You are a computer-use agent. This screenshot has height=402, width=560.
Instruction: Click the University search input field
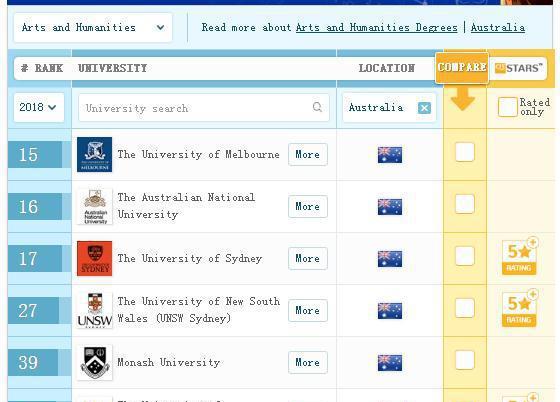coord(204,107)
